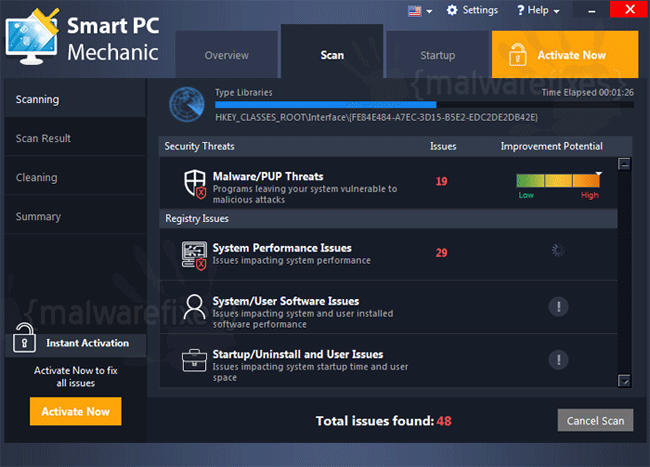Click exclamation icon in System/User Software row

[x=558, y=307]
